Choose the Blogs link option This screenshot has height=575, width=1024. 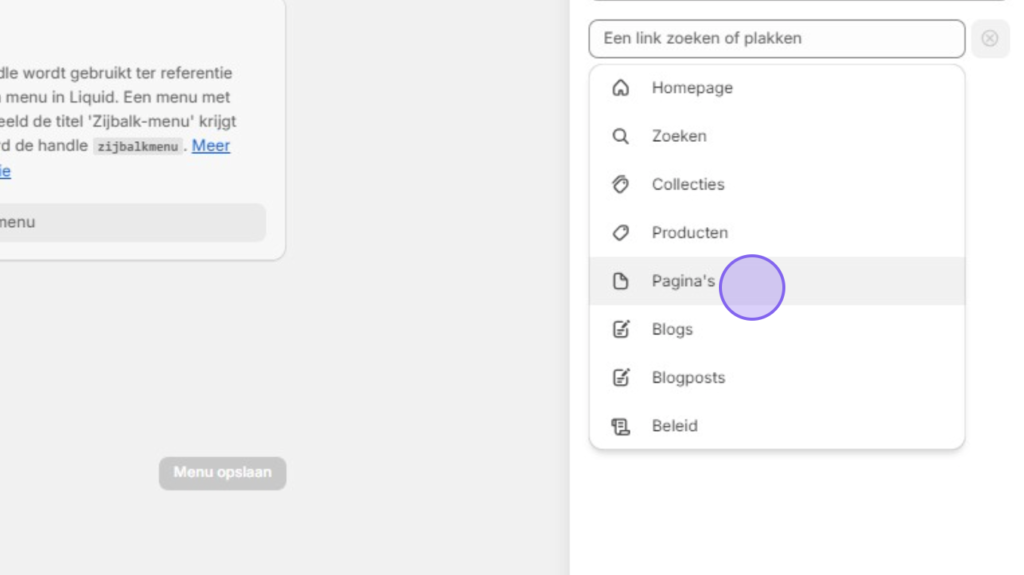(x=776, y=329)
